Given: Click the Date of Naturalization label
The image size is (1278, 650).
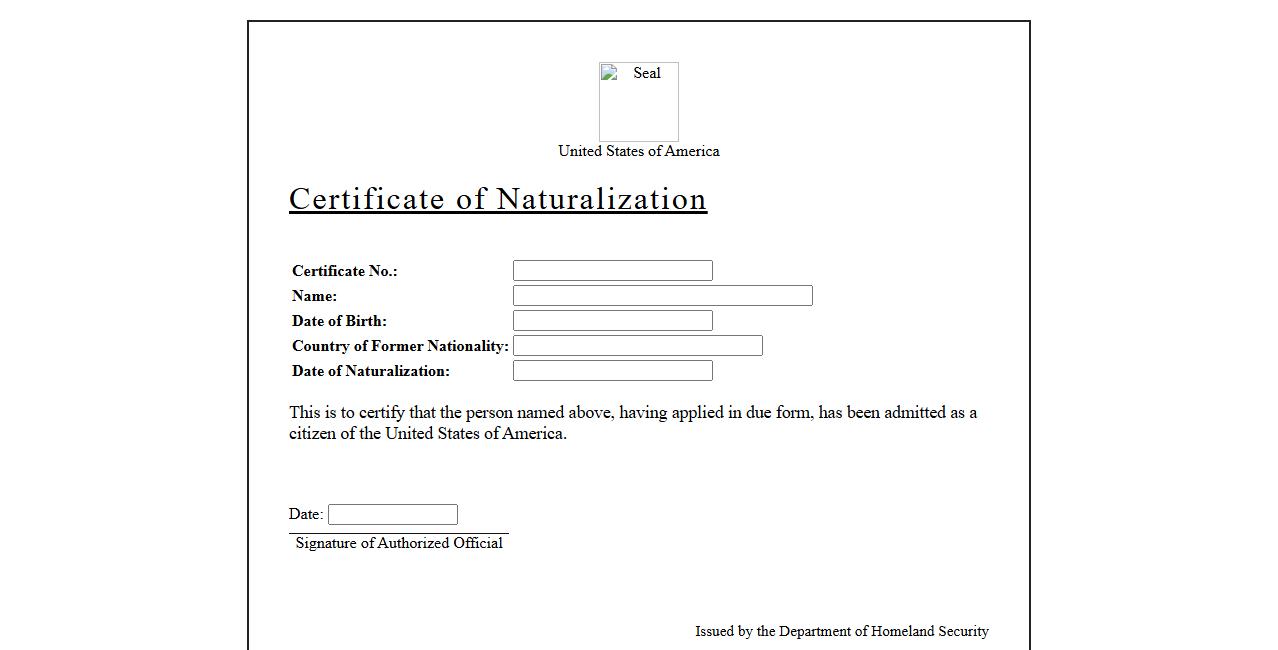Looking at the screenshot, I should (370, 371).
